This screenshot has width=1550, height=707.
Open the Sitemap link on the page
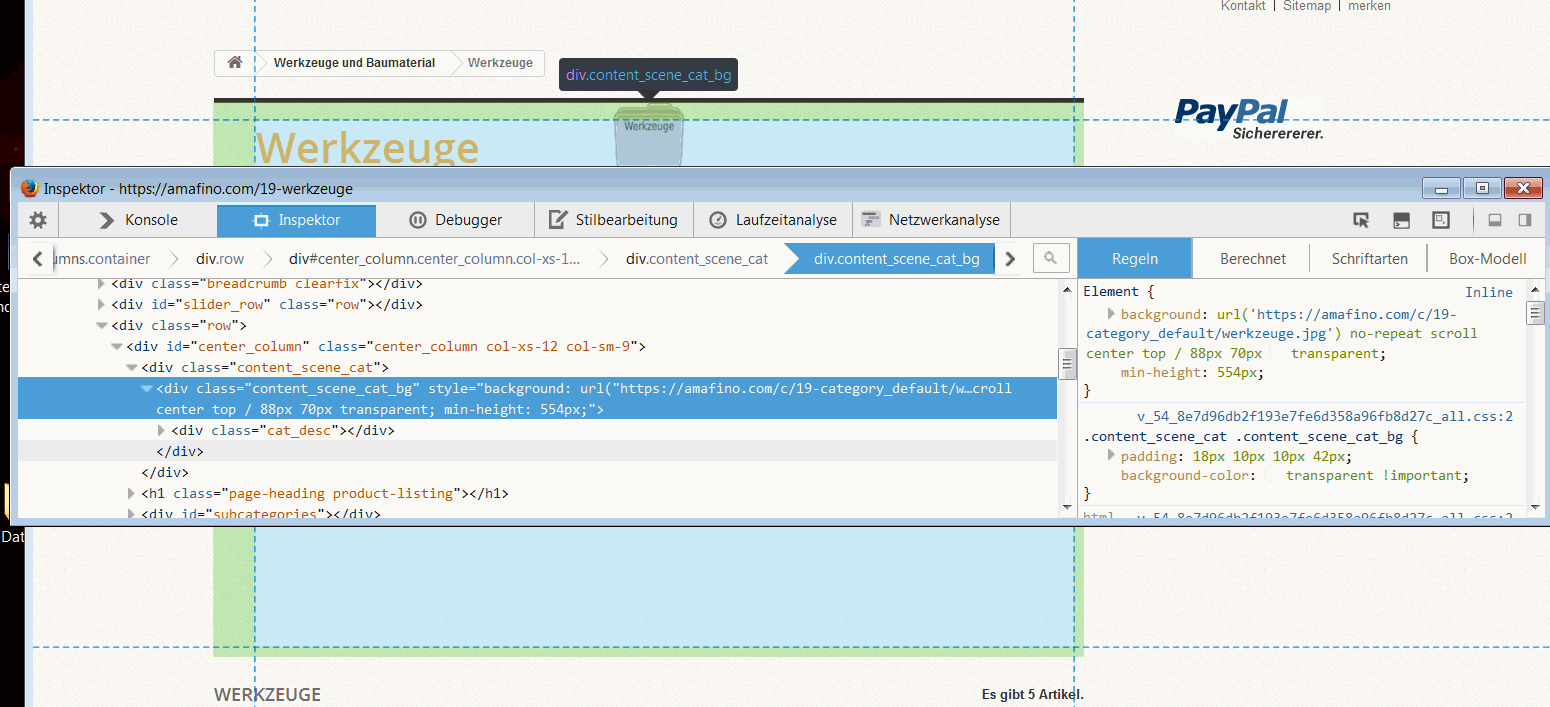coord(1307,6)
